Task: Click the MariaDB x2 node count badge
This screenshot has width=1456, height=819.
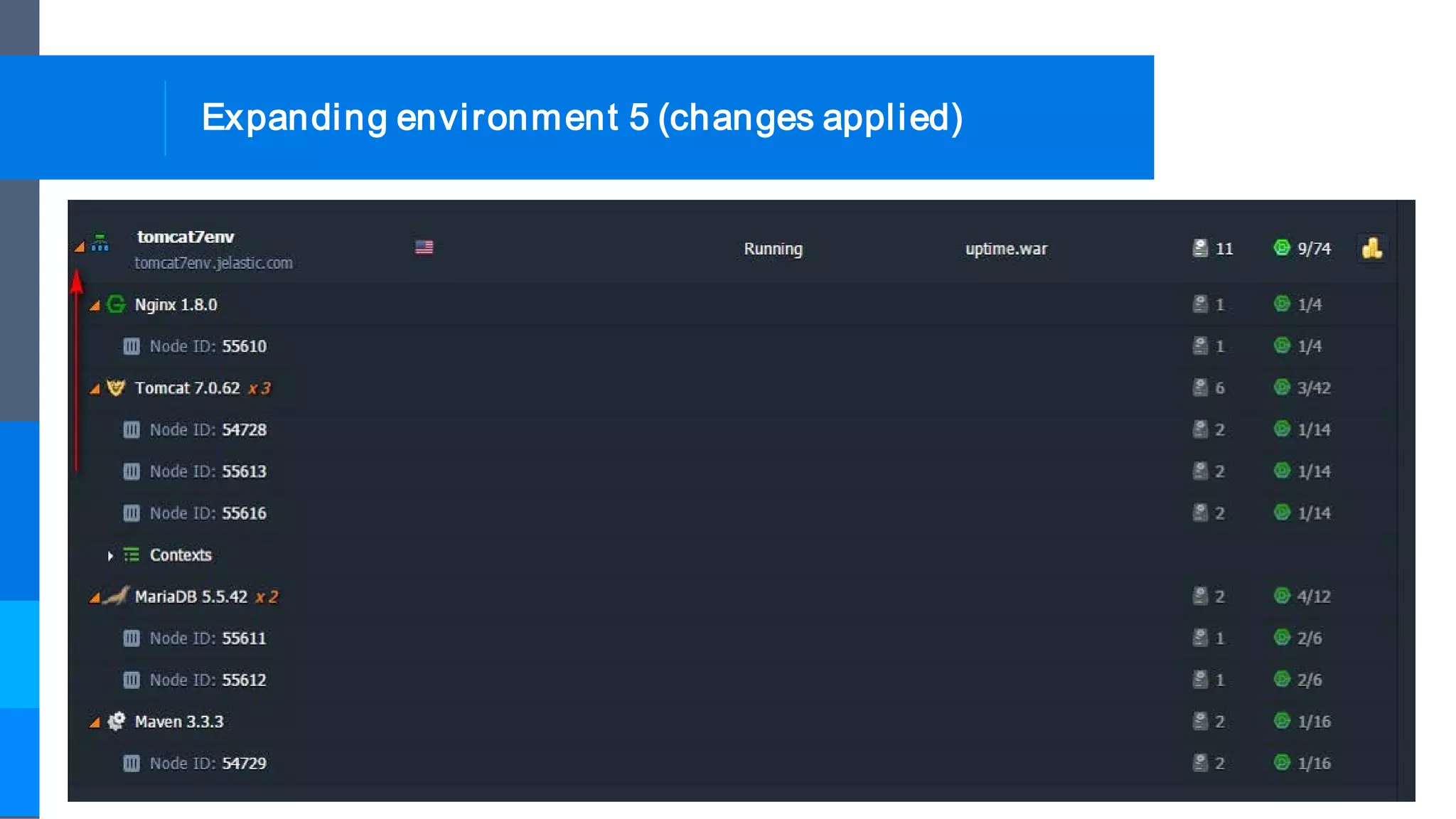Action: [267, 596]
